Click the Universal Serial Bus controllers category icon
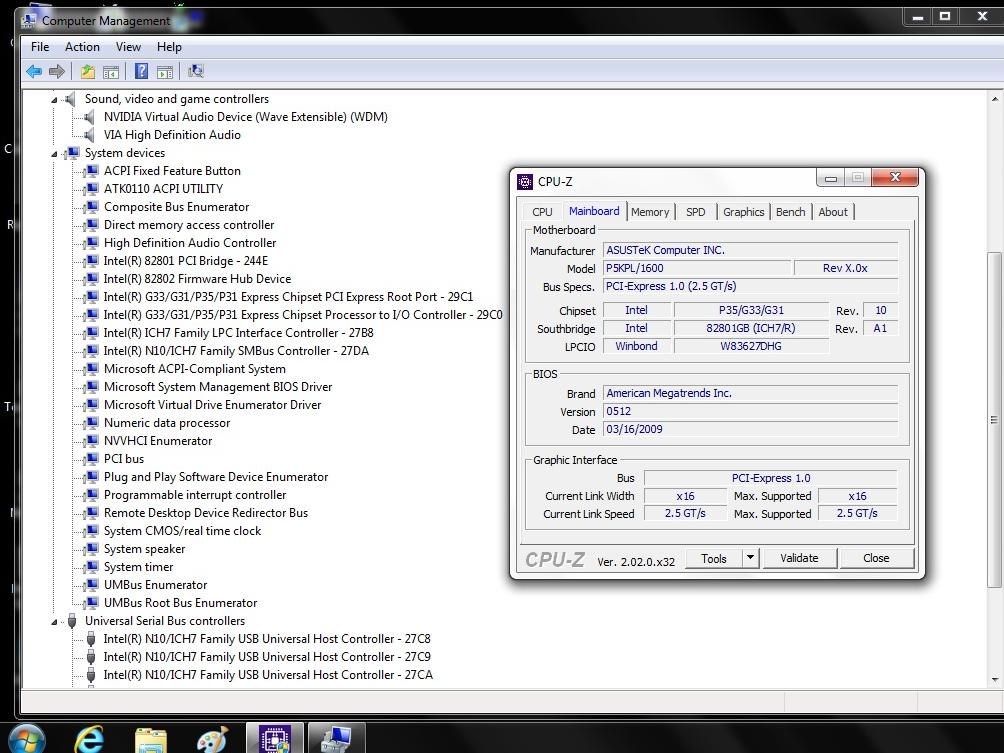Viewport: 1004px width, 753px height. (x=72, y=621)
